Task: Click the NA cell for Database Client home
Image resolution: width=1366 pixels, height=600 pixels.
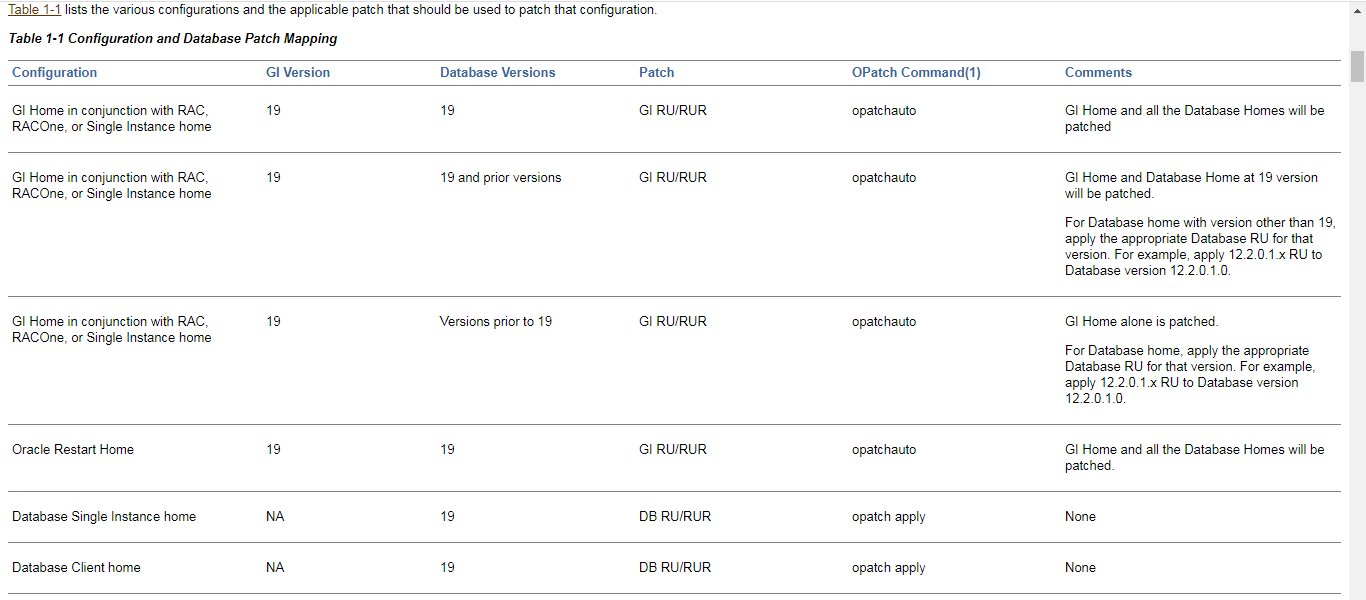Action: (273, 567)
